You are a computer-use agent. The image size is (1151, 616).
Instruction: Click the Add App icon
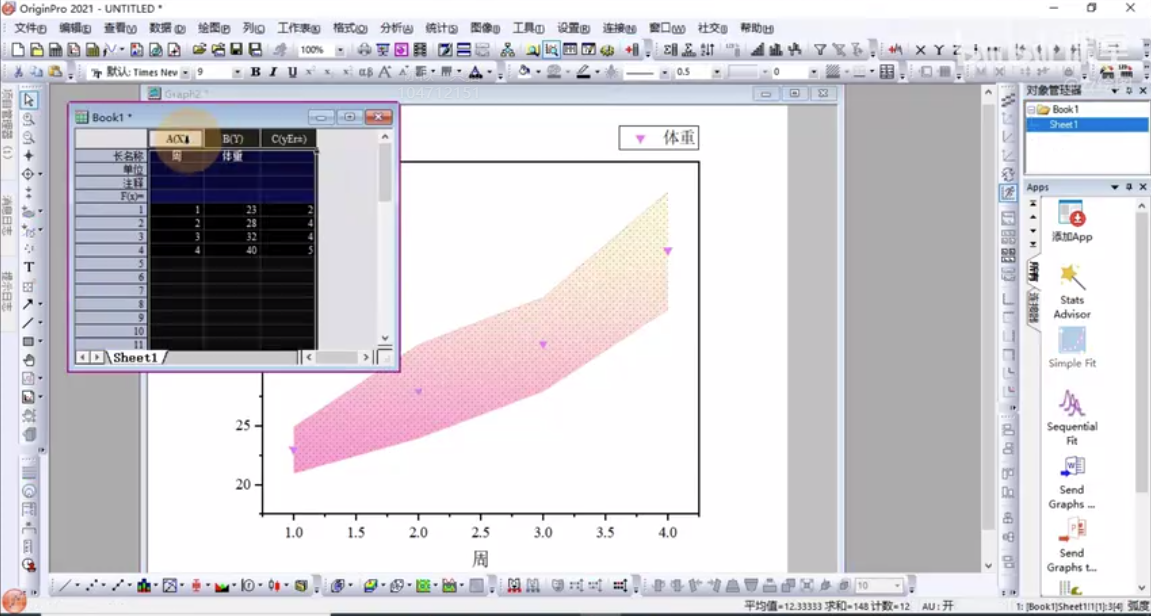click(x=1071, y=215)
